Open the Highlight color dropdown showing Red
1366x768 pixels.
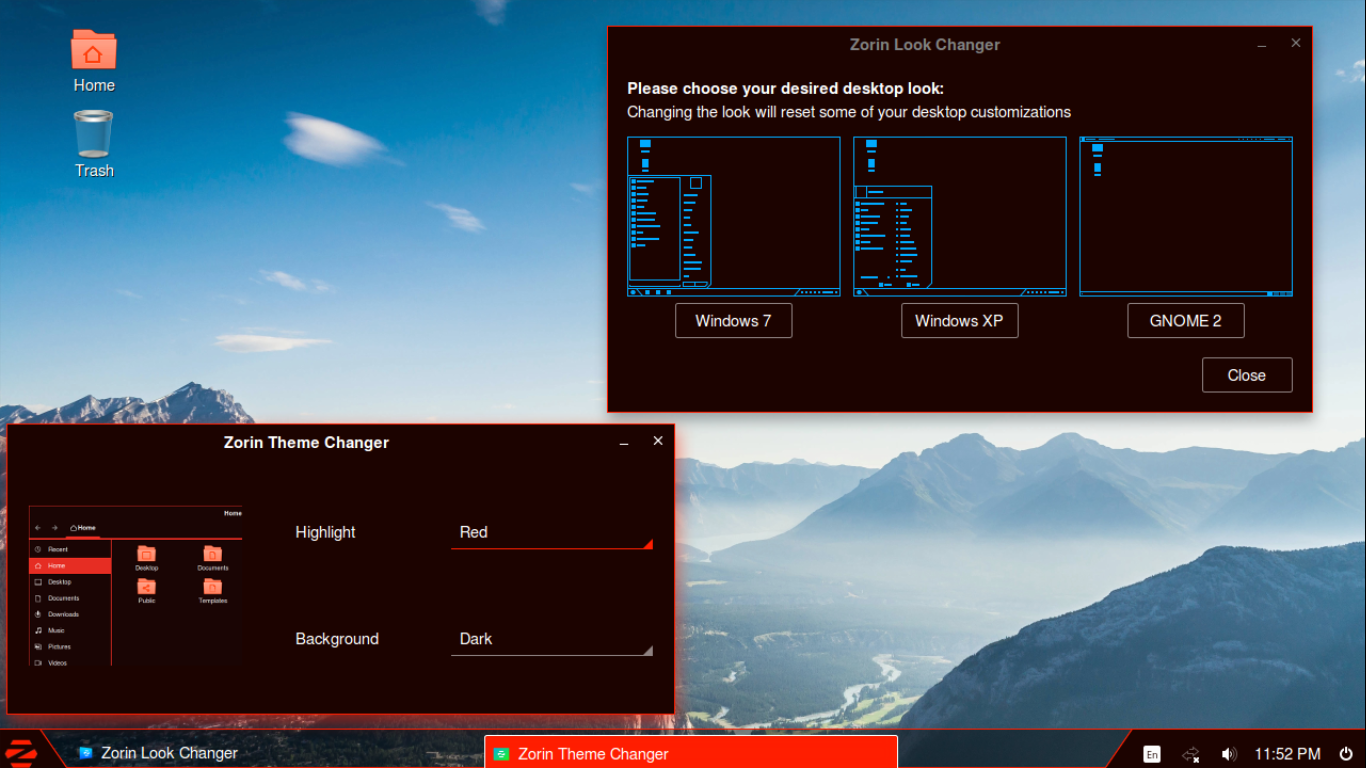[552, 532]
